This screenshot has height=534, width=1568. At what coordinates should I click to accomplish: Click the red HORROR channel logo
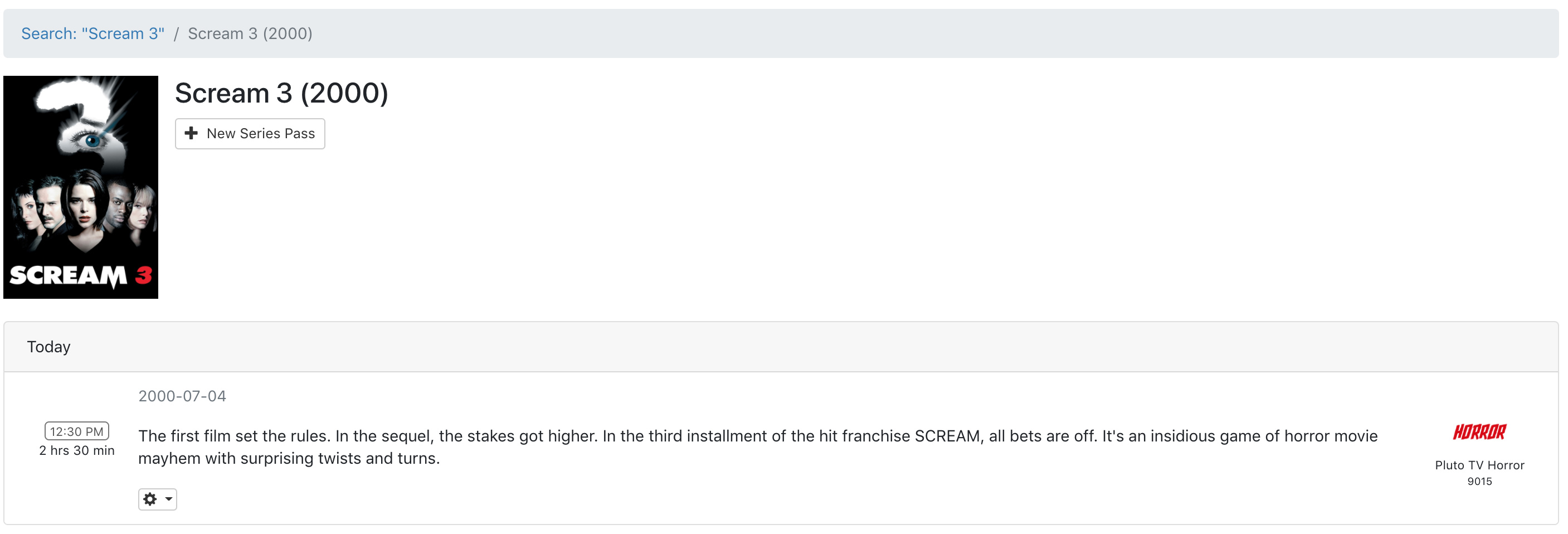[x=1478, y=433]
